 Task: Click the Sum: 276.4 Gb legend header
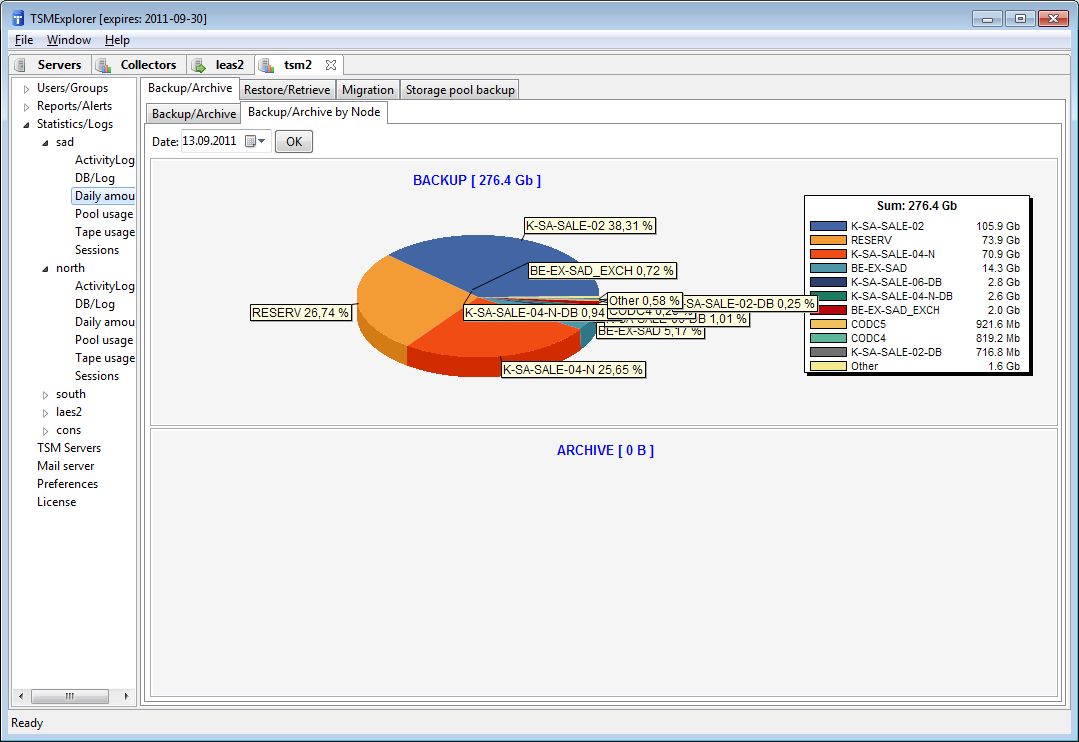pos(917,206)
